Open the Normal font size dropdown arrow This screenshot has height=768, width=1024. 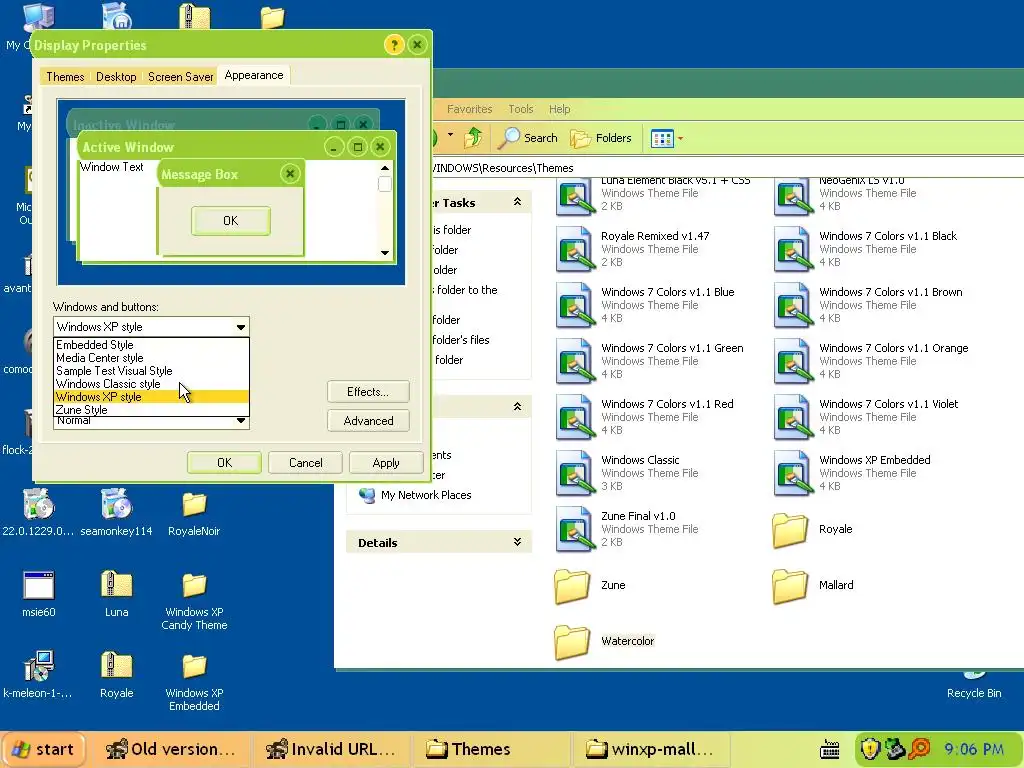[x=241, y=421]
